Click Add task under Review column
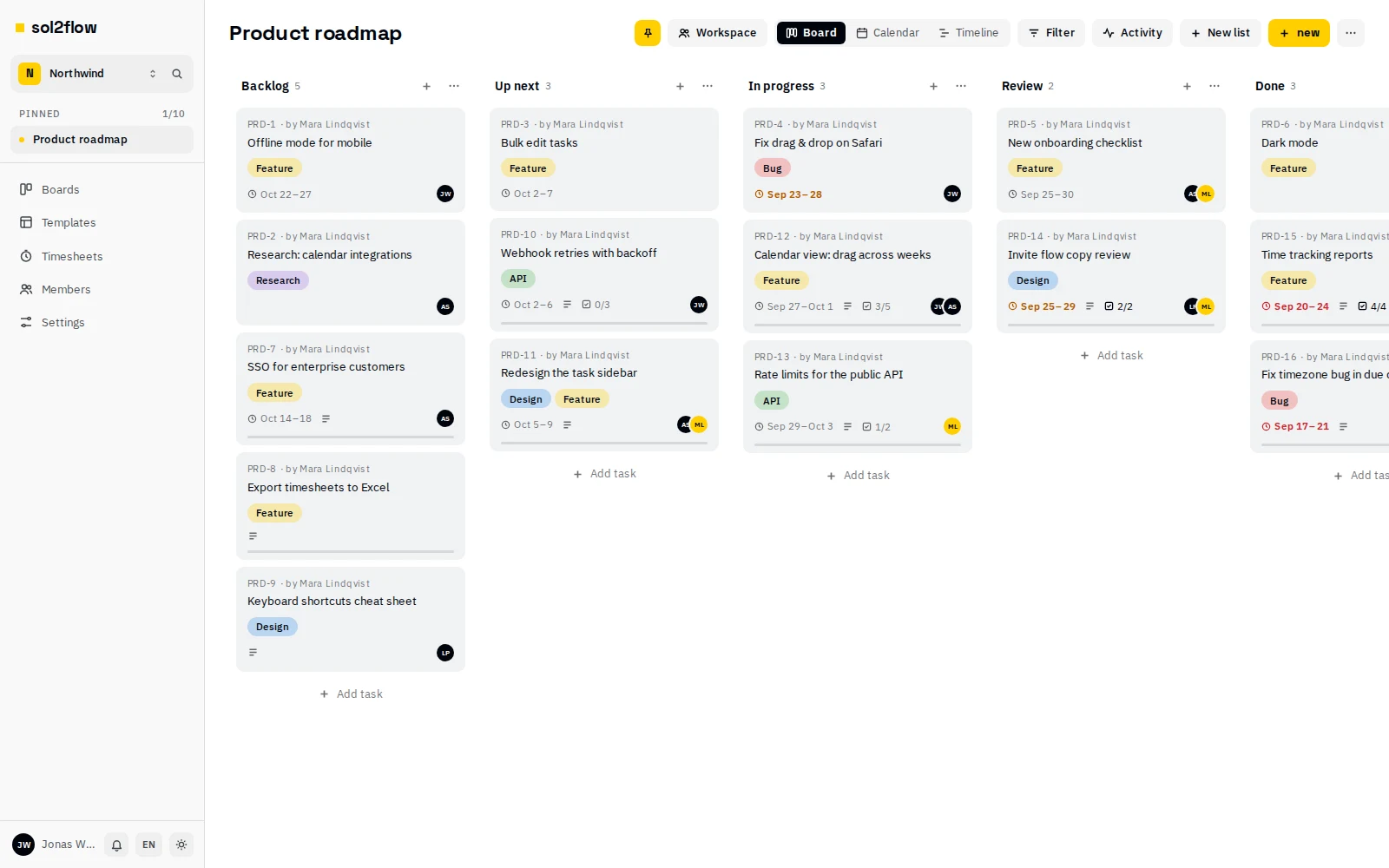This screenshot has width=1389, height=868. point(1111,356)
